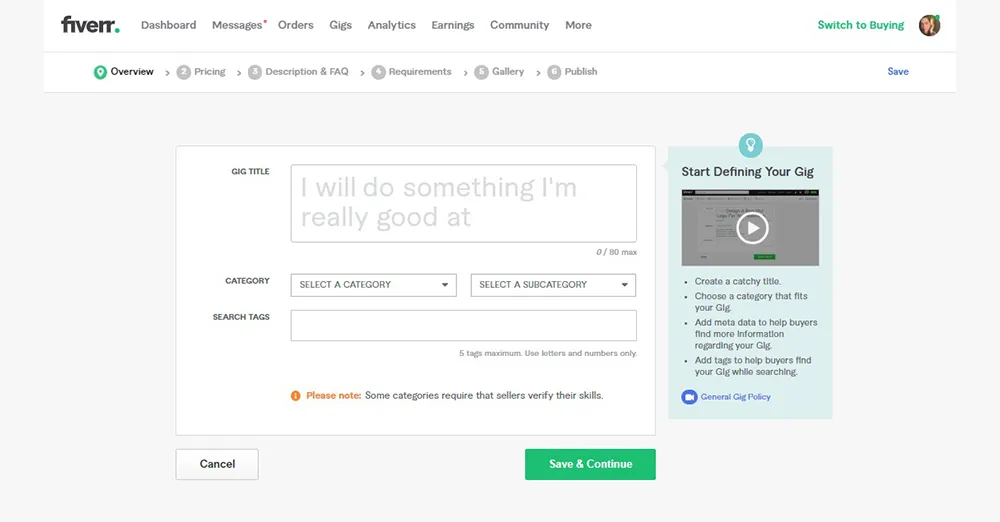
Task: Click the step 5 Gallery circle icon
Action: (482, 72)
